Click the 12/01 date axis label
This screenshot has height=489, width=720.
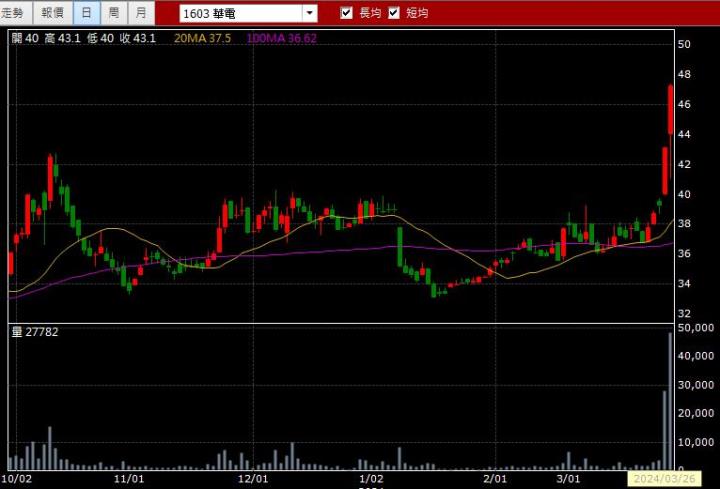coord(253,479)
